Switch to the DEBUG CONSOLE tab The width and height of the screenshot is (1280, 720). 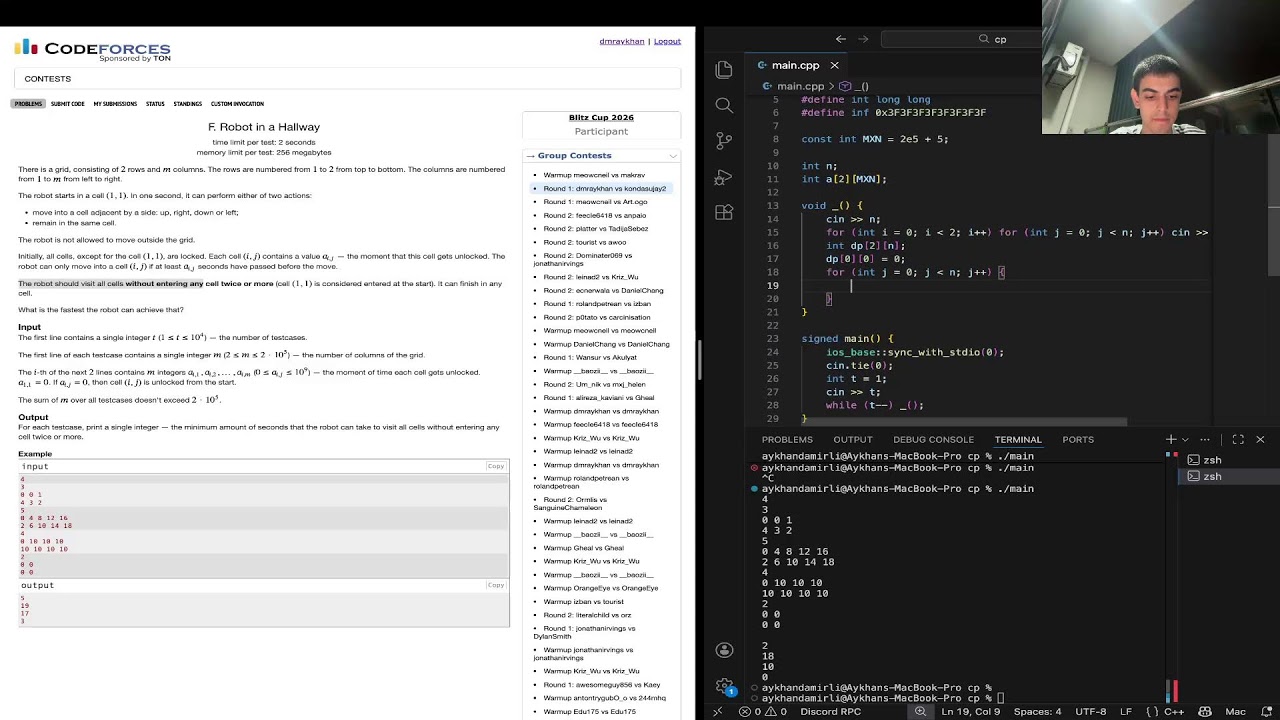click(933, 440)
